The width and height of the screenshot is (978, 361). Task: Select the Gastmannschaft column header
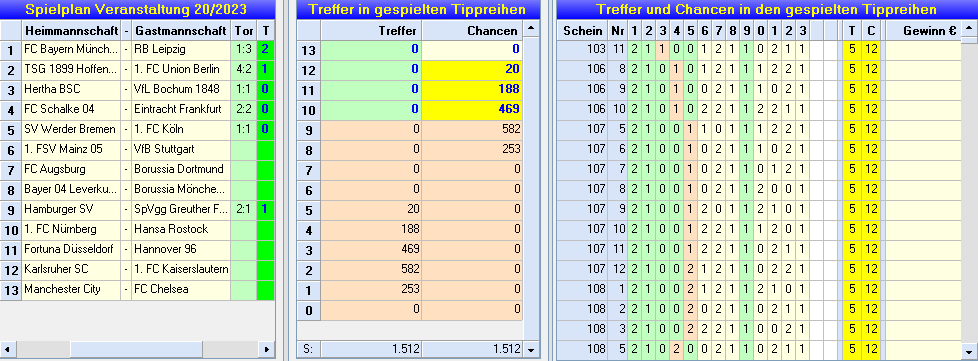pos(181,30)
